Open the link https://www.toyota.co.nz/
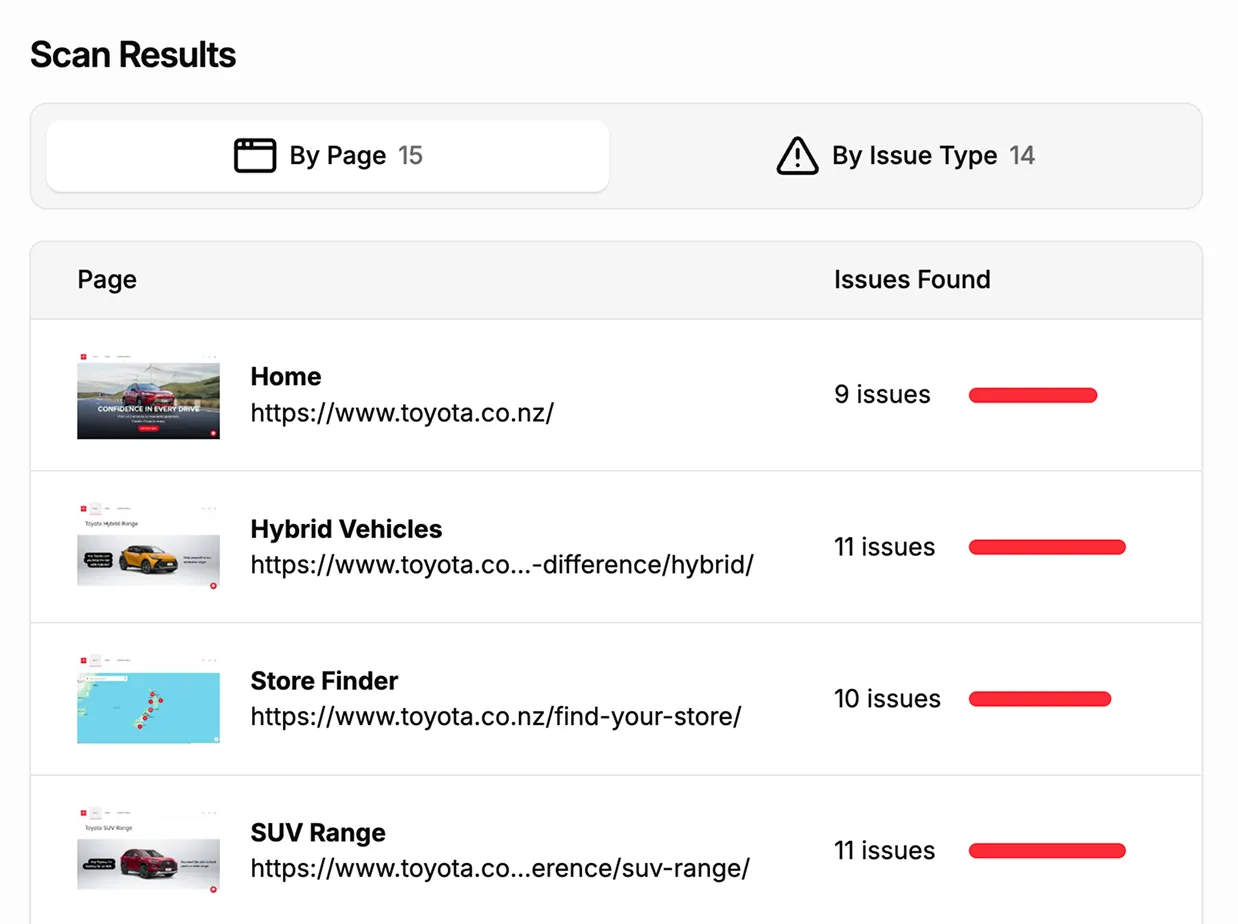 coord(403,413)
